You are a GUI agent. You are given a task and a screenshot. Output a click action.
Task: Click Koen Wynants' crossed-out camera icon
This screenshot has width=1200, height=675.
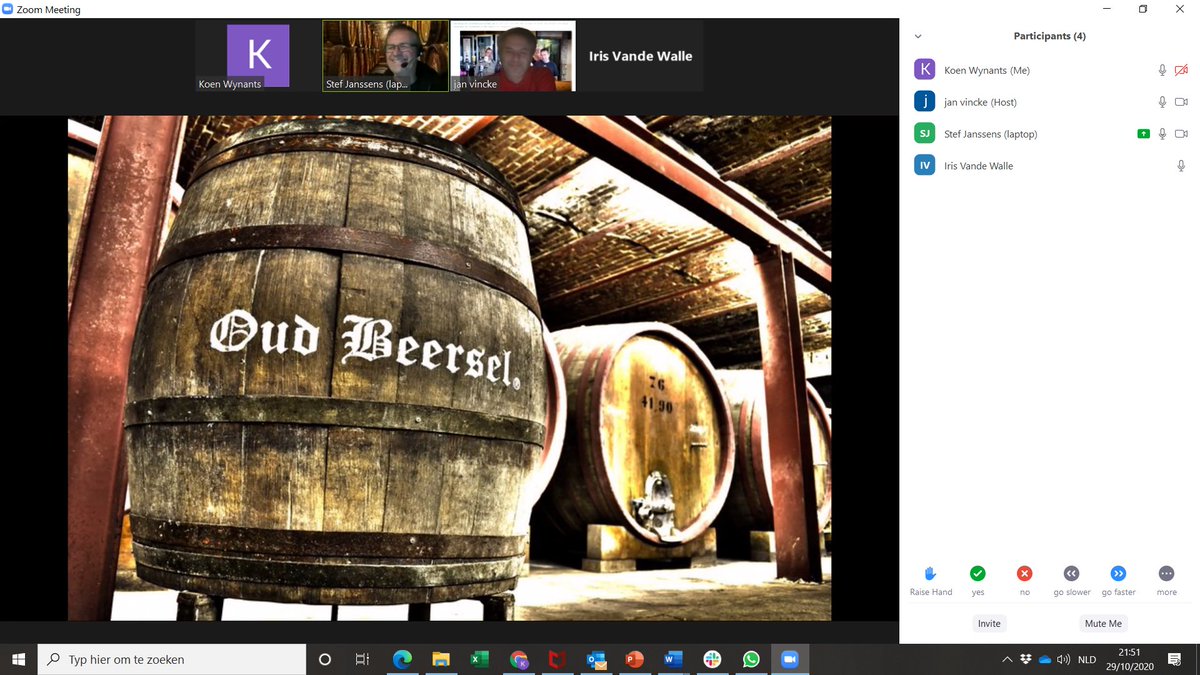point(1181,70)
